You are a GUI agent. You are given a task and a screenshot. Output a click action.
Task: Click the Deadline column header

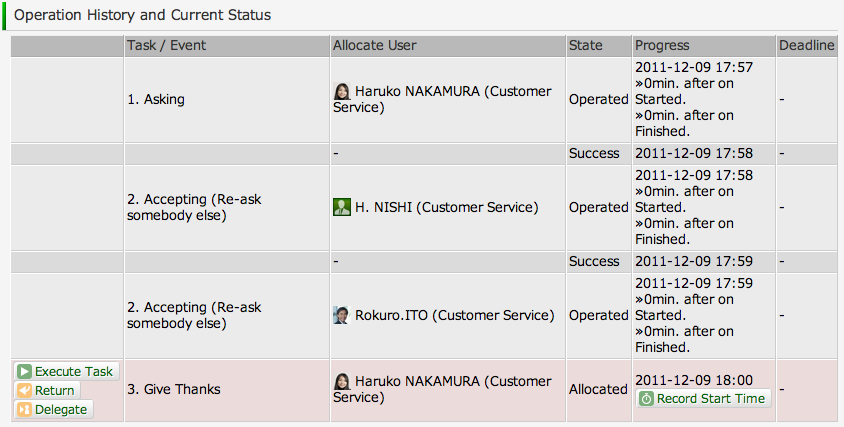(x=808, y=46)
